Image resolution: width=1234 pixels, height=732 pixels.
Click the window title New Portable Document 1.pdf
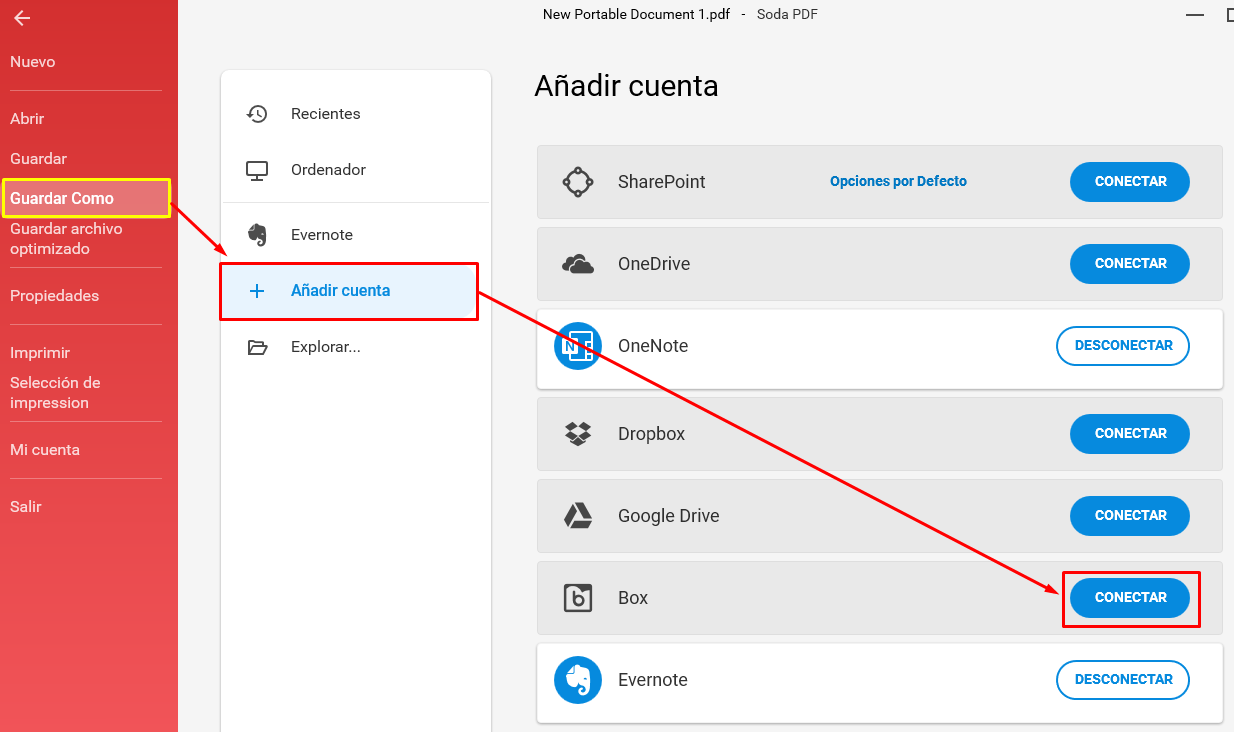click(638, 14)
